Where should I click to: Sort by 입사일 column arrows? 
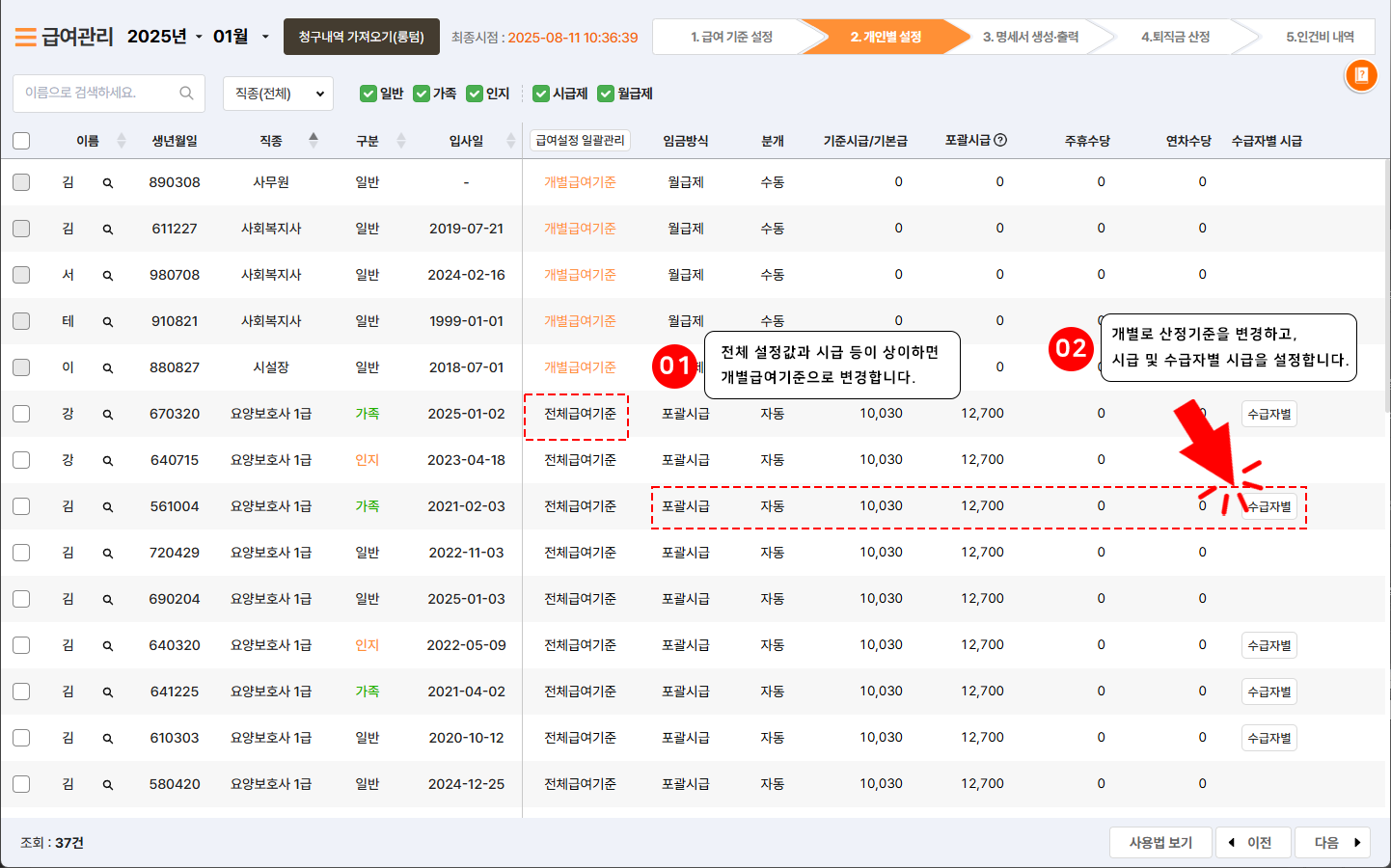click(511, 141)
